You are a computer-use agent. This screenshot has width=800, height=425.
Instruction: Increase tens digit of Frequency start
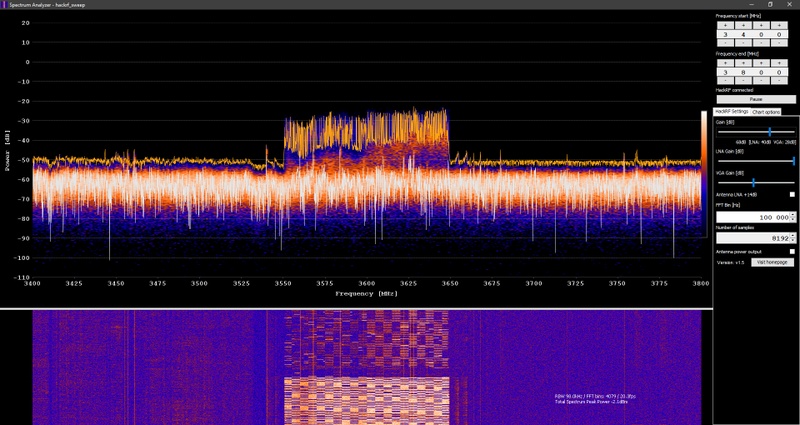coord(761,26)
